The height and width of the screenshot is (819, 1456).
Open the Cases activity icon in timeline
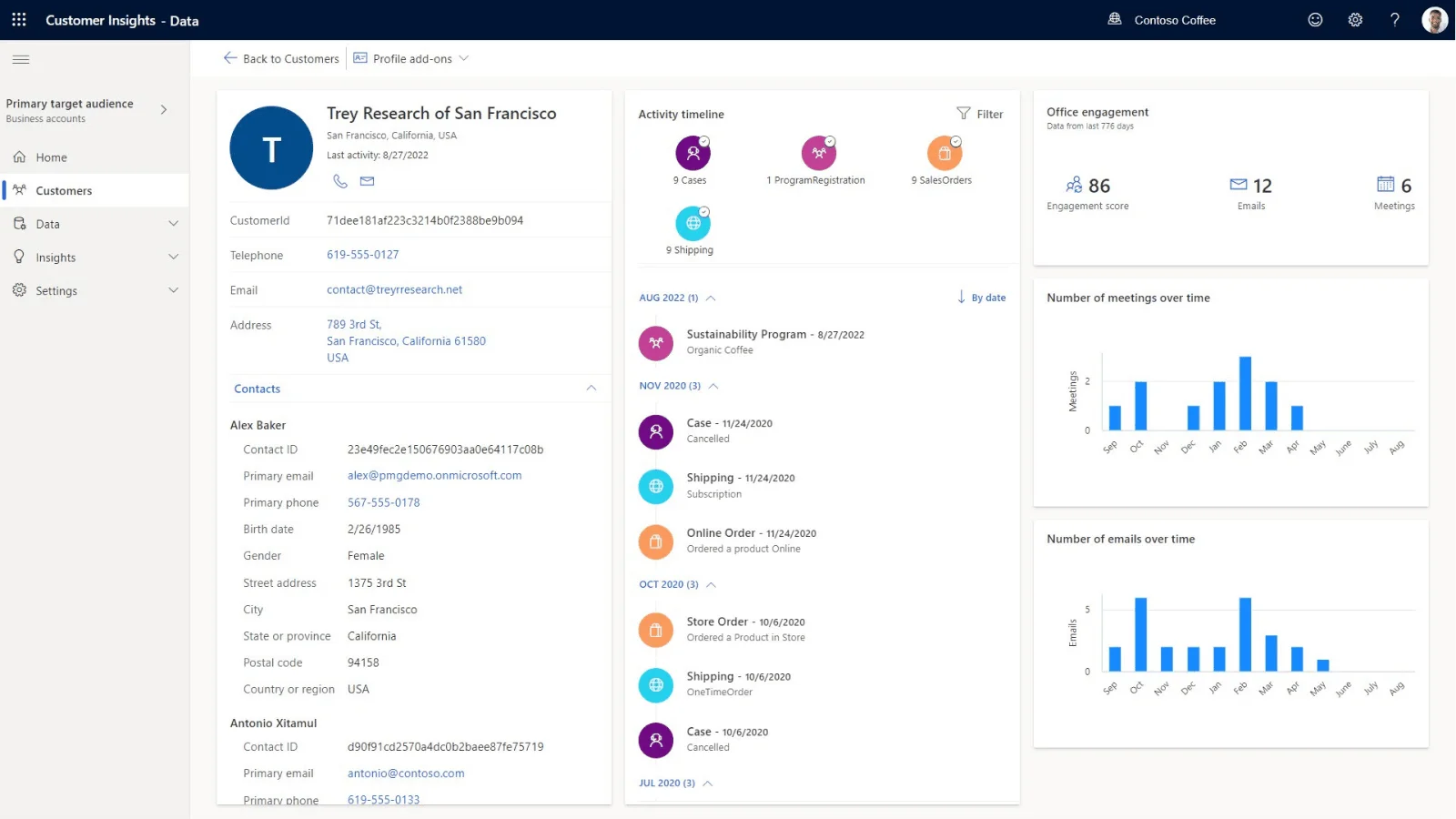point(692,153)
